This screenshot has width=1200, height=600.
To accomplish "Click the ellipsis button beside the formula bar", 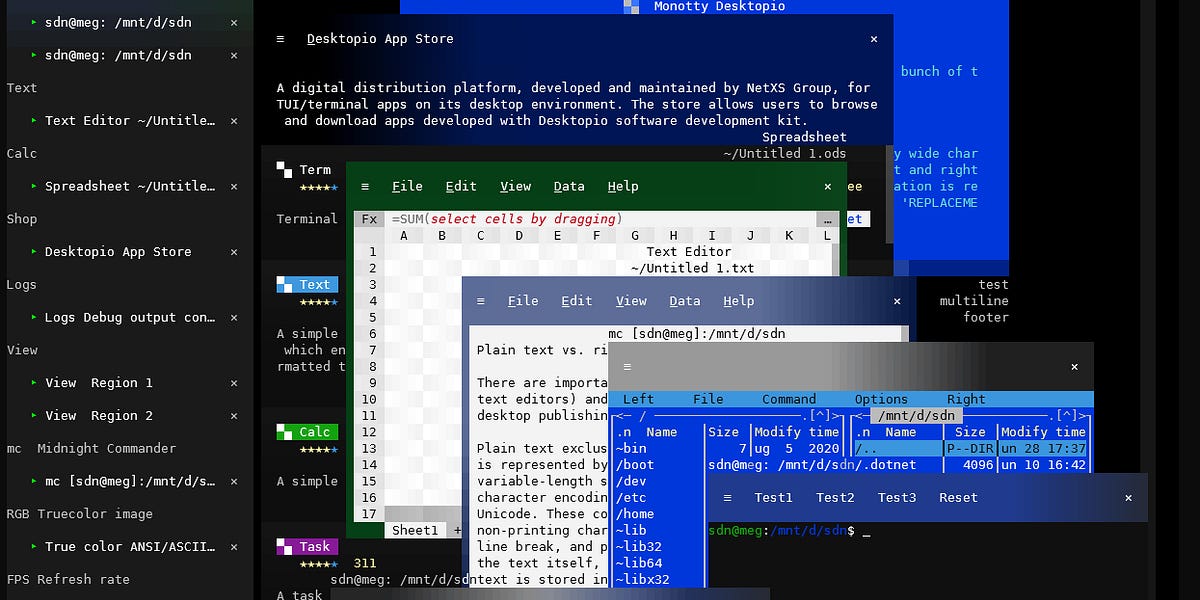I will (x=827, y=219).
